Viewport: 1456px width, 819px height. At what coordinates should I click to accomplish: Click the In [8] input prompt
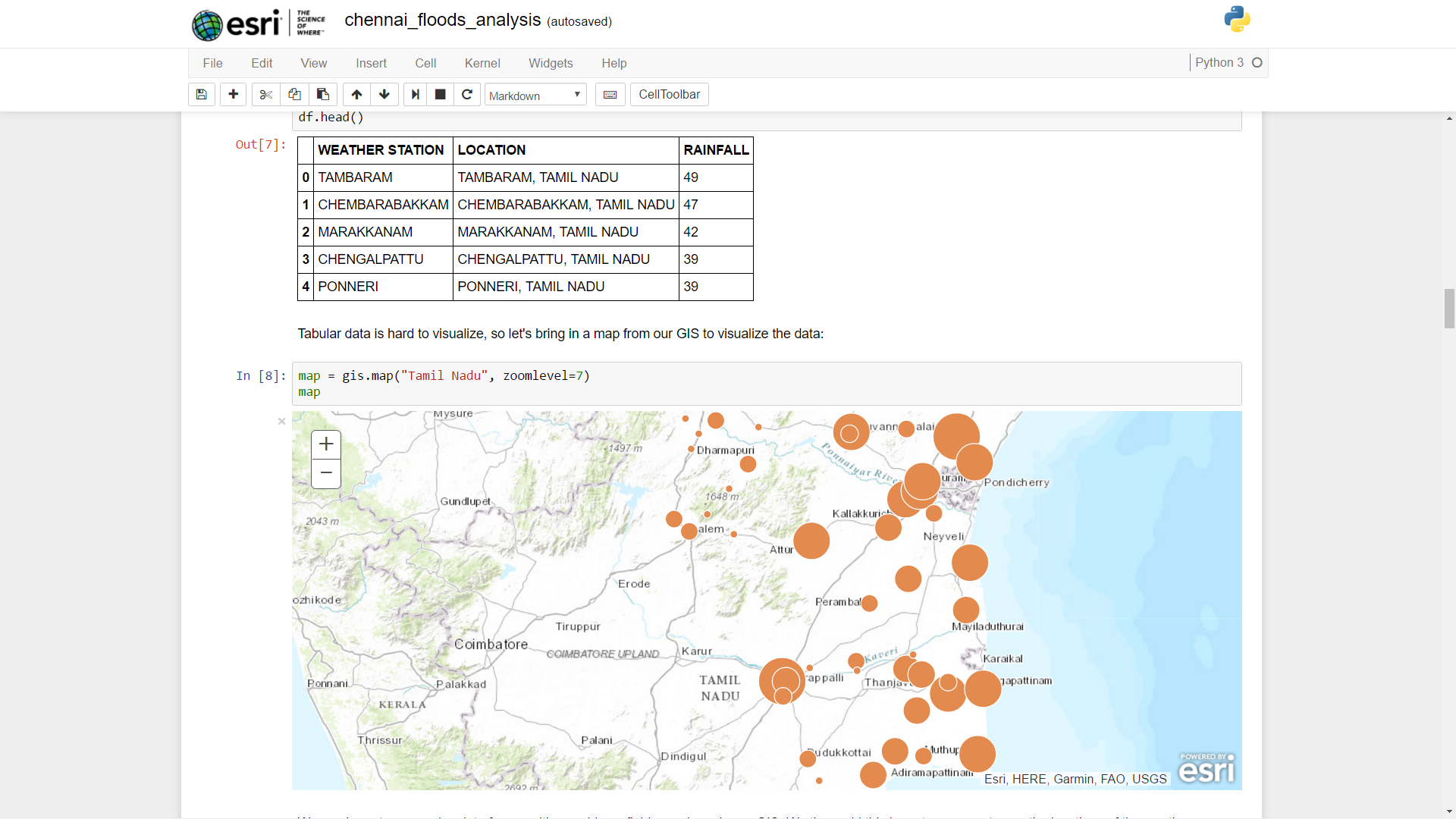click(261, 375)
